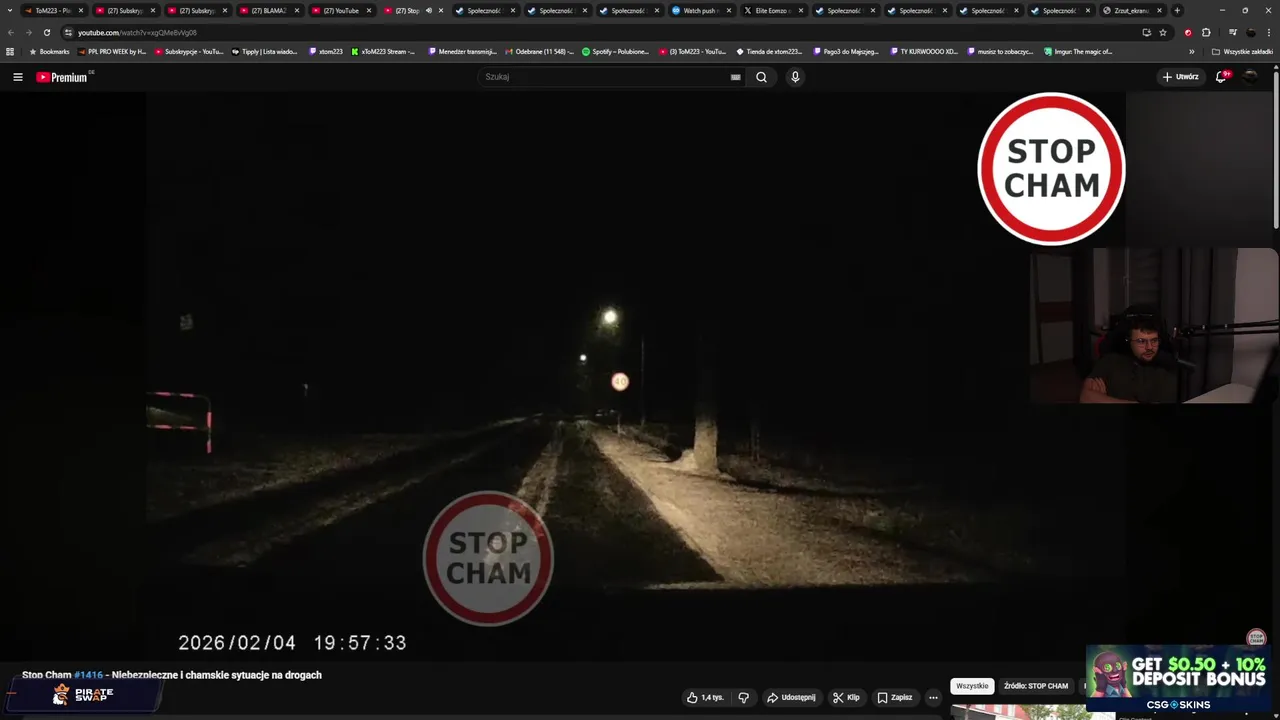
Task: Select the Wszystkie filter chip
Action: click(972, 686)
